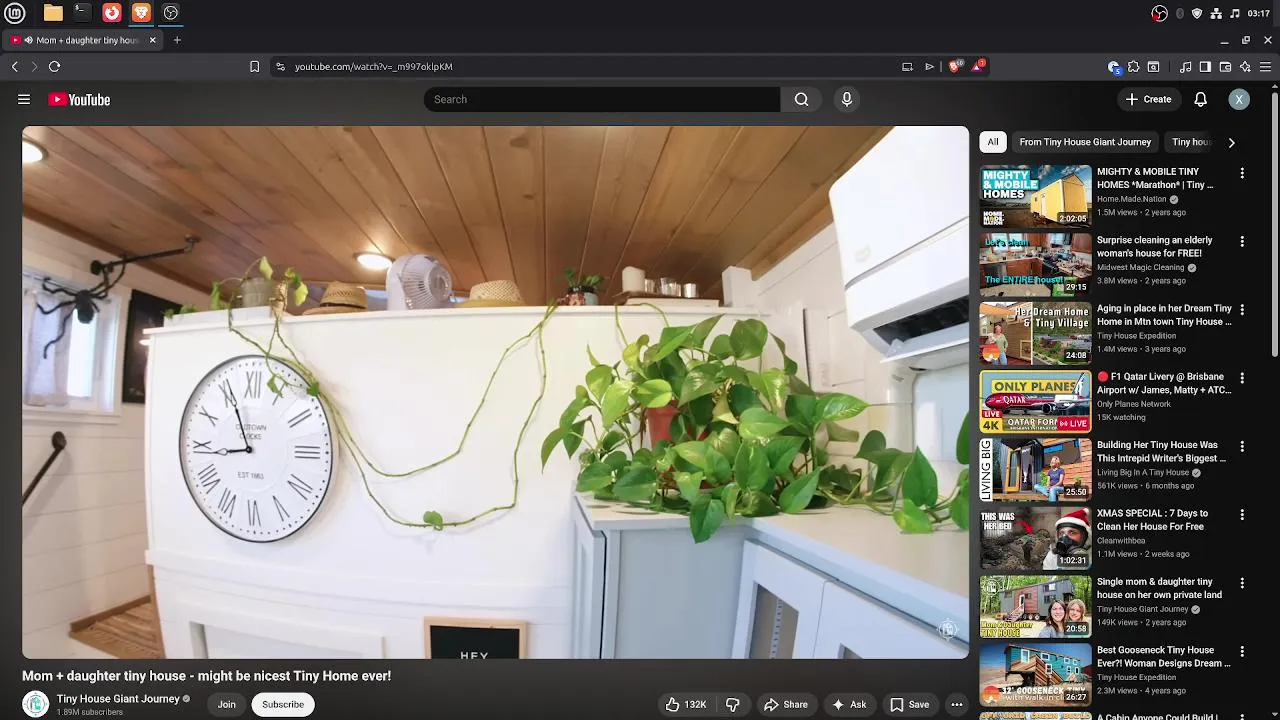Share this video
Viewport: 1280px width, 720px height.
point(786,704)
